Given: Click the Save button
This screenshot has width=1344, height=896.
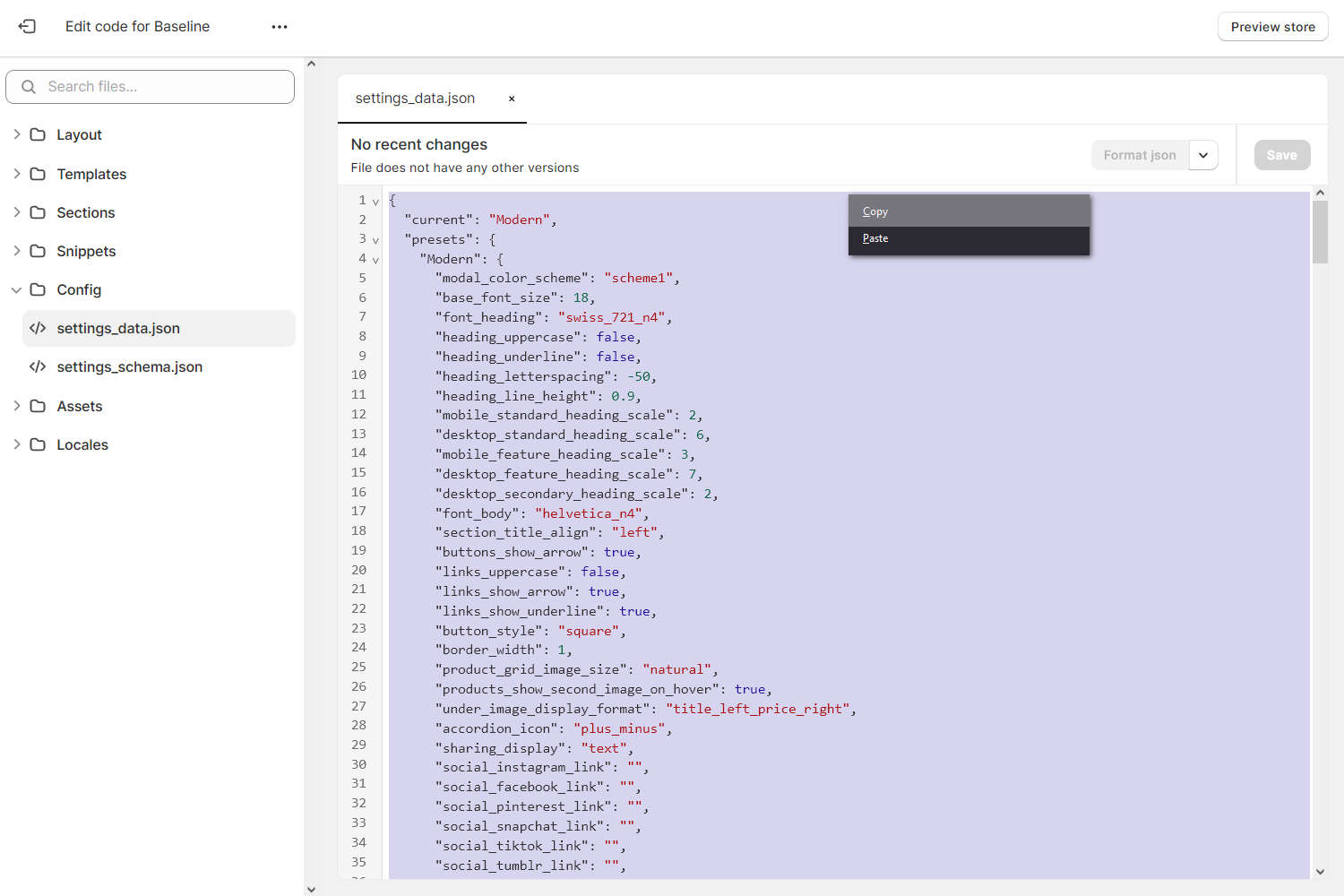Looking at the screenshot, I should 1281,154.
